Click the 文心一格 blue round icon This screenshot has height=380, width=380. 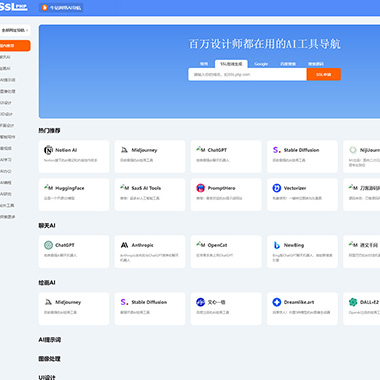pyautogui.click(x=200, y=302)
